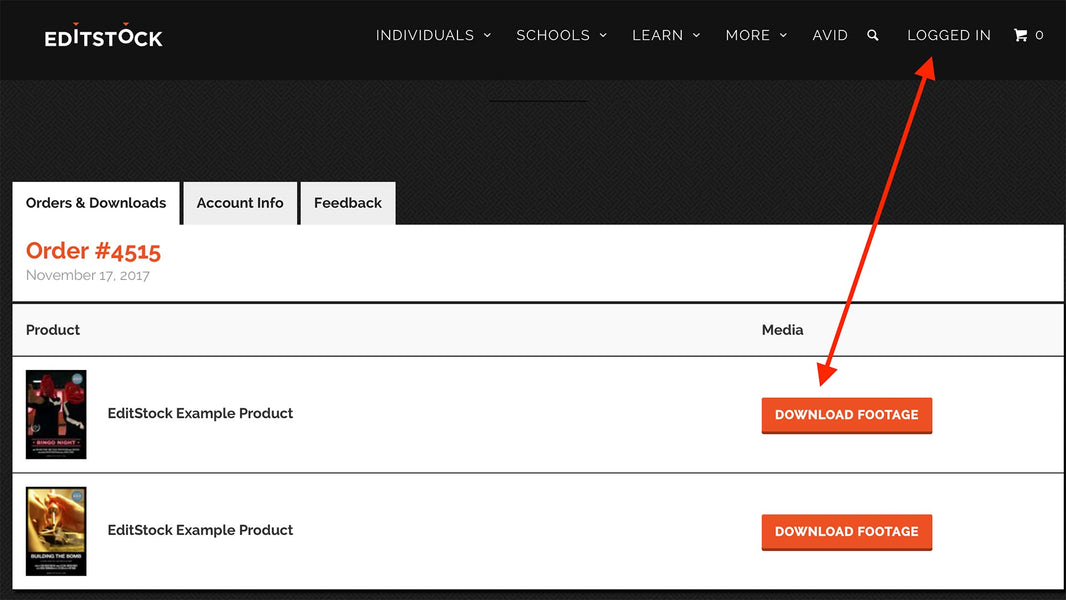Download footage for the second product

pyautogui.click(x=846, y=532)
